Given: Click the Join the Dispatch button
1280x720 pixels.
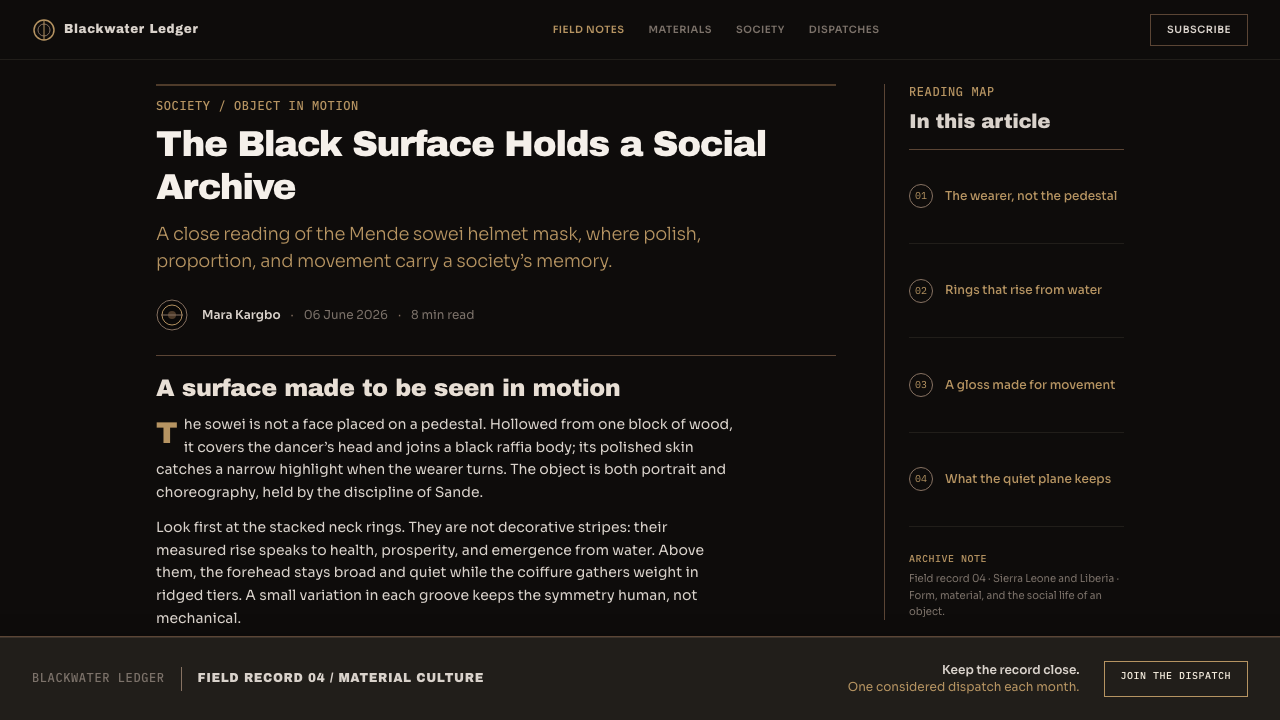Looking at the screenshot, I should point(1176,679).
